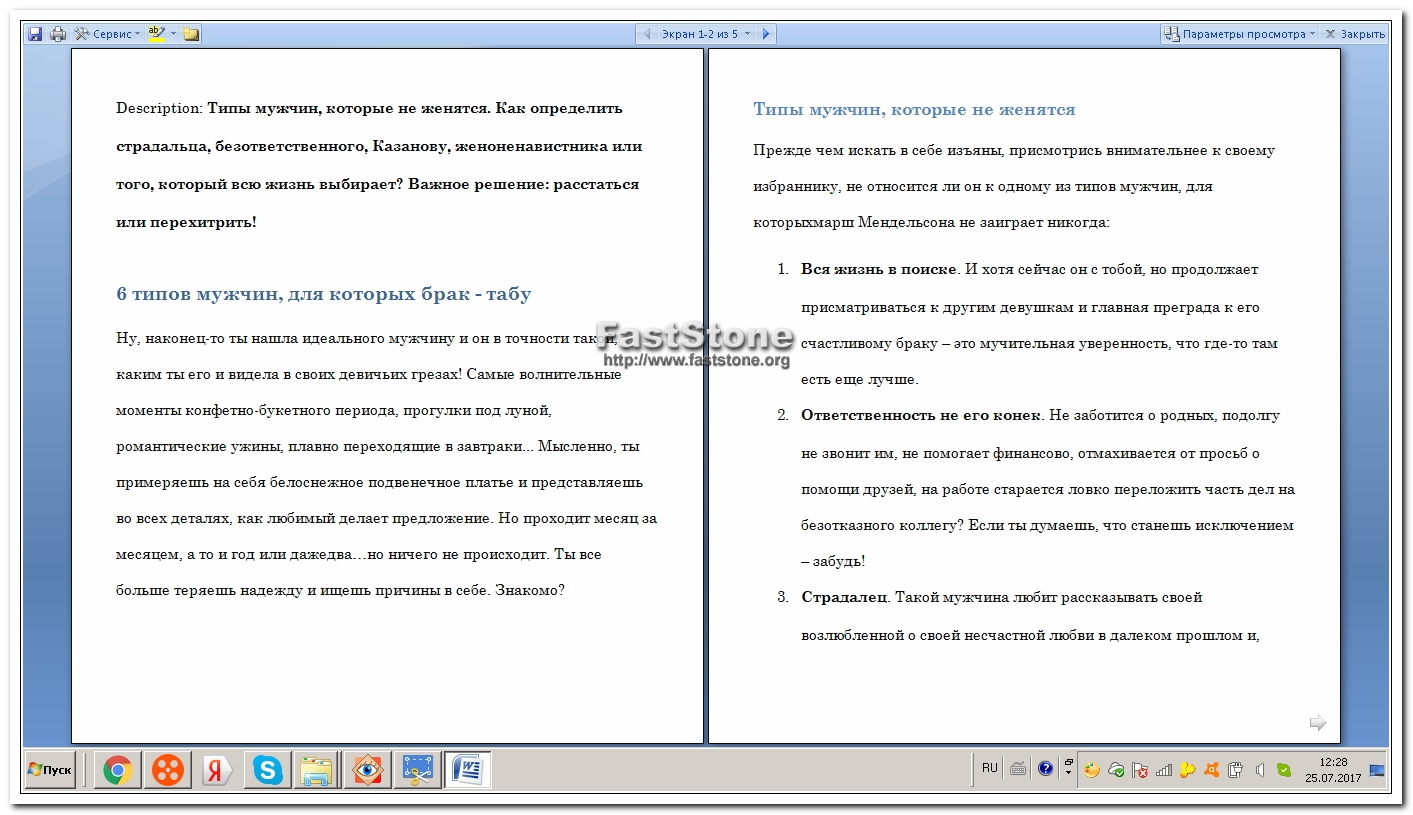The height and width of the screenshot is (815, 1413).
Task: Save the document with the floppy disk icon
Action: click(35, 34)
